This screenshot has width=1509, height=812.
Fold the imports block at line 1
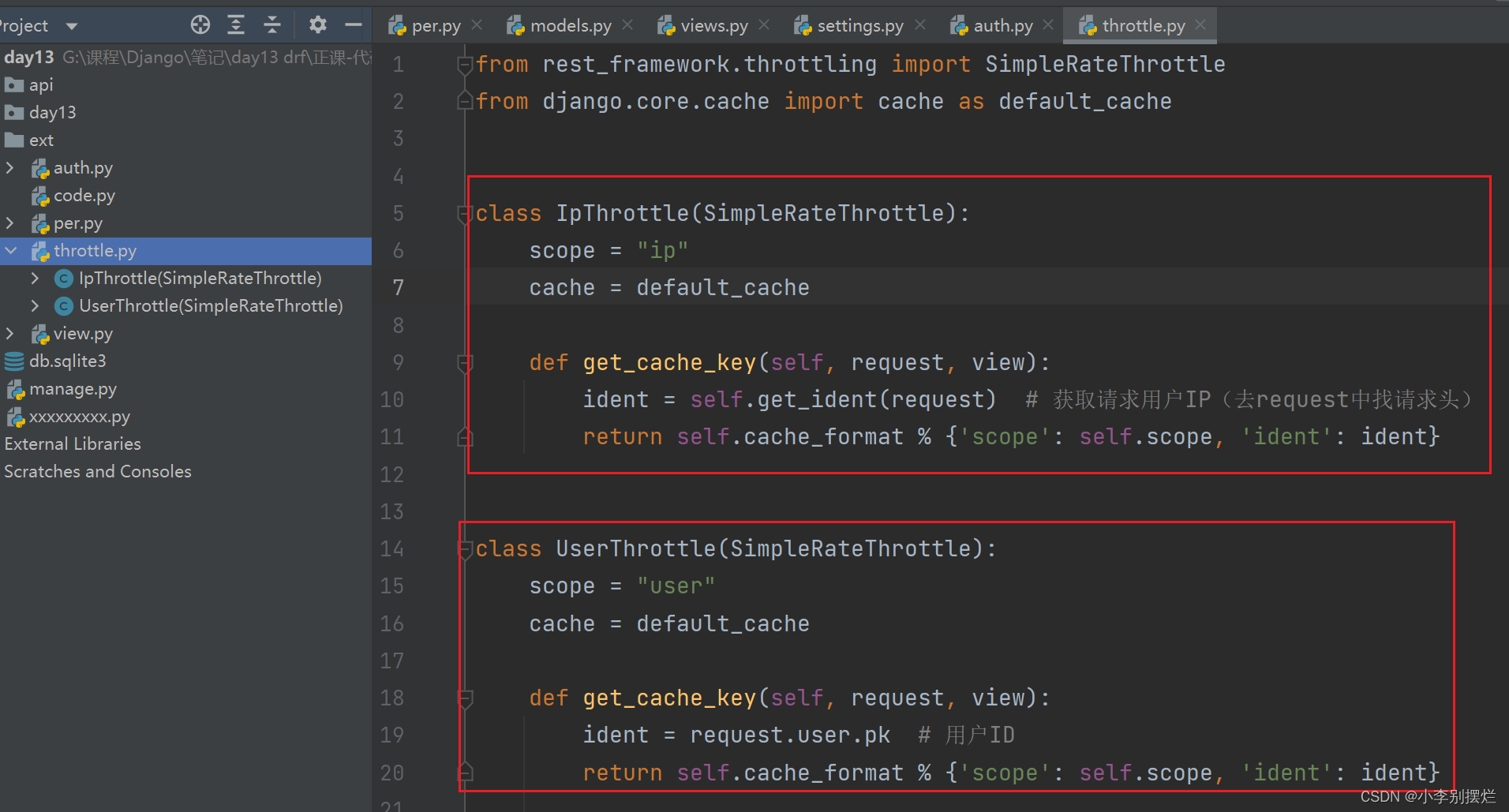tap(465, 64)
